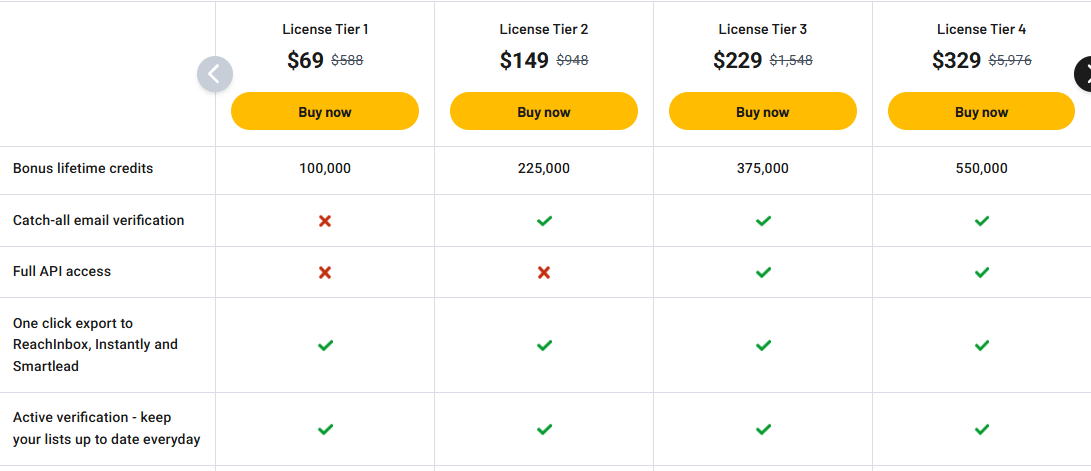Buy License Tier 2 for $149

(x=544, y=112)
